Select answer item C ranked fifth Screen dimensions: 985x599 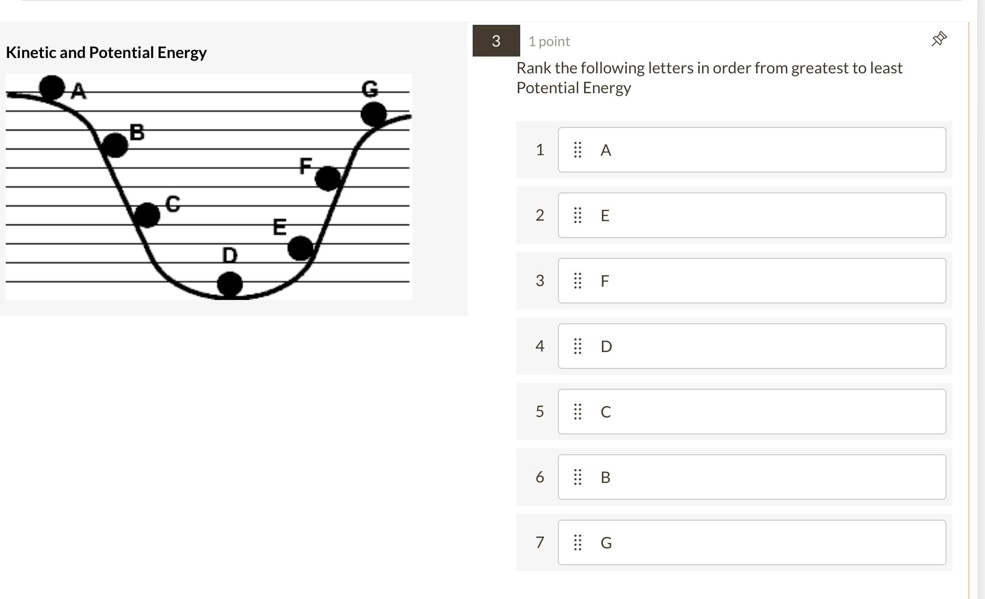coord(751,411)
